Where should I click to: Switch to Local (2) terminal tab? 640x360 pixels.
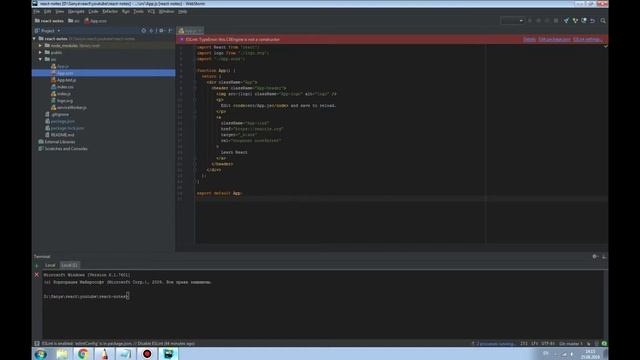click(69, 265)
